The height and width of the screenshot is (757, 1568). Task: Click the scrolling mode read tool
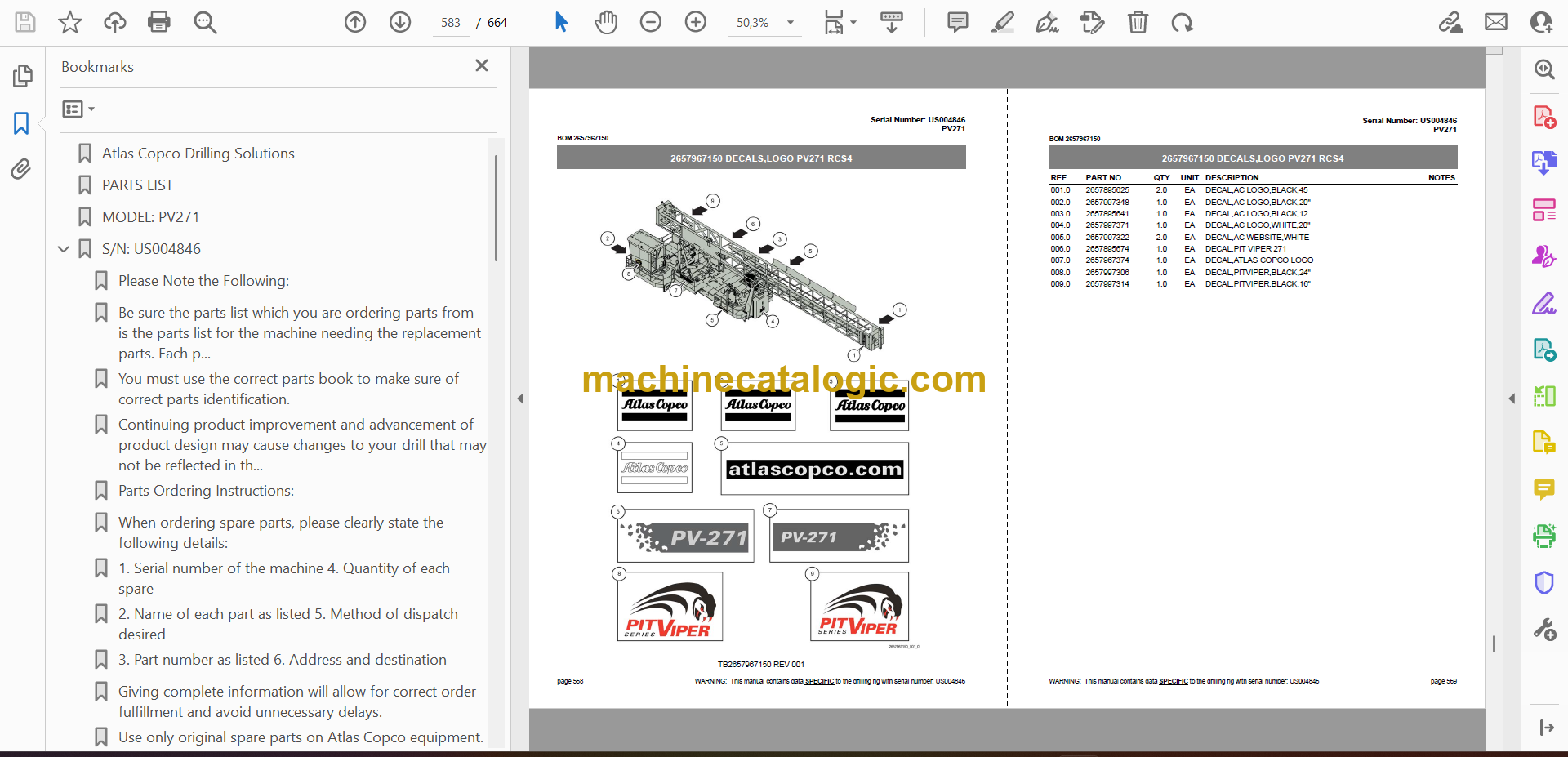click(x=892, y=22)
